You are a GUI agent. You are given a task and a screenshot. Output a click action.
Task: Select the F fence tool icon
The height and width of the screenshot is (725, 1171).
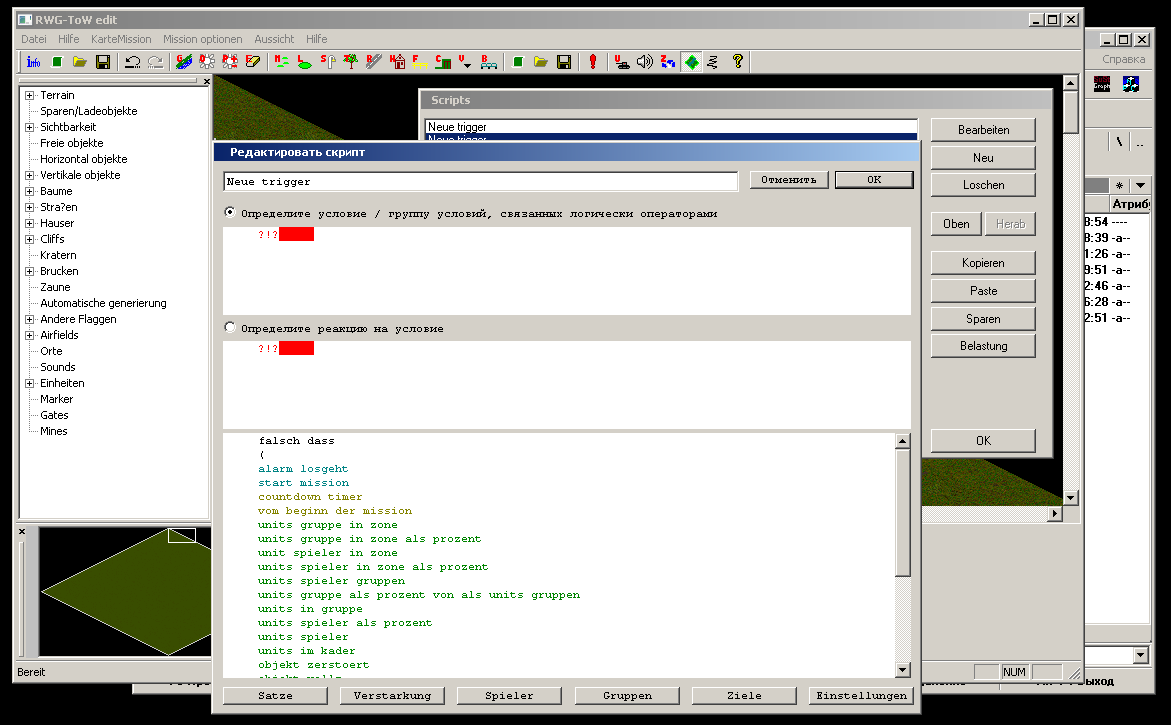[420, 62]
